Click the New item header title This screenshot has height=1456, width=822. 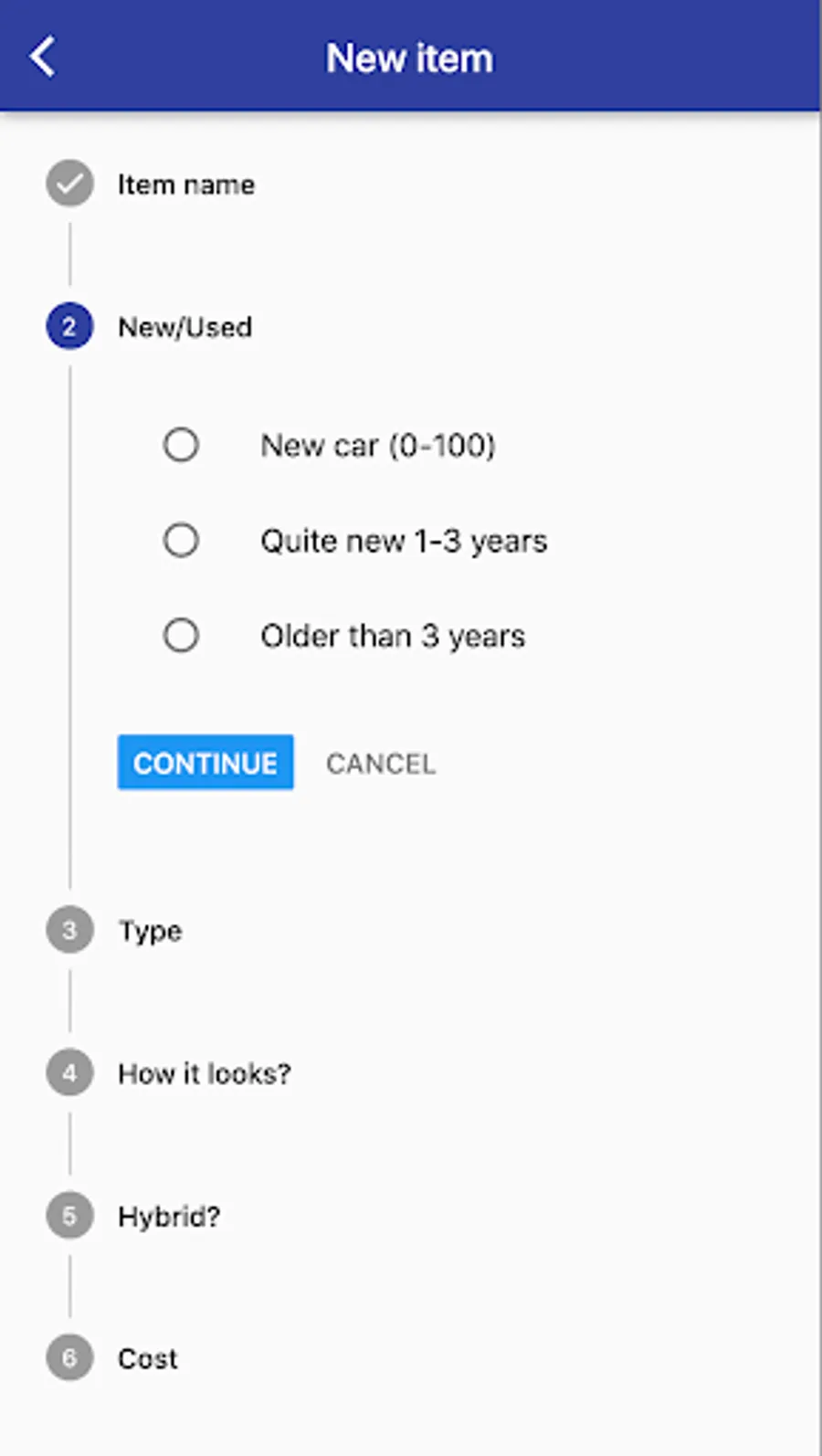pos(410,58)
